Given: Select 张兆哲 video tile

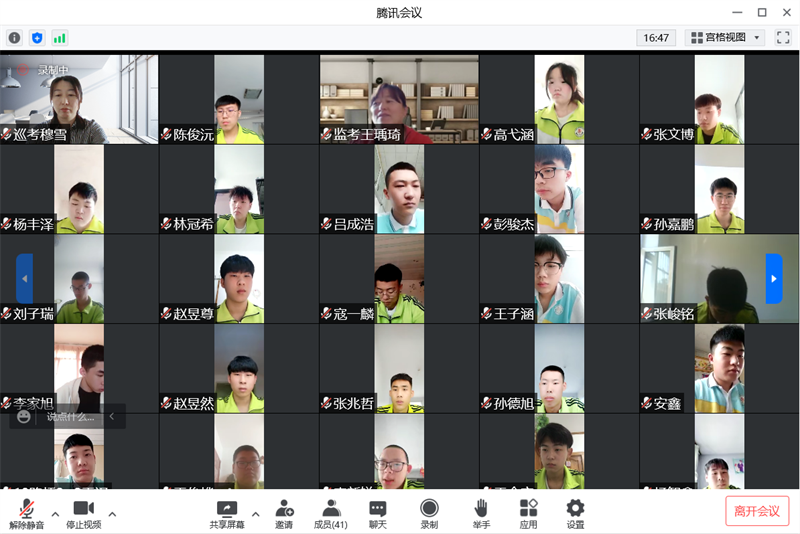Looking at the screenshot, I should (399, 369).
